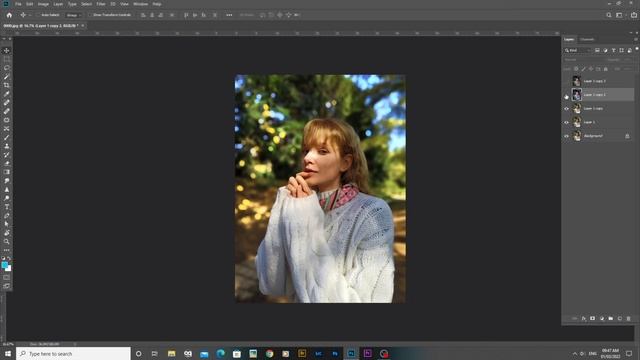Hide Layer 1 with eye icon
The image size is (640, 360).
pos(567,122)
